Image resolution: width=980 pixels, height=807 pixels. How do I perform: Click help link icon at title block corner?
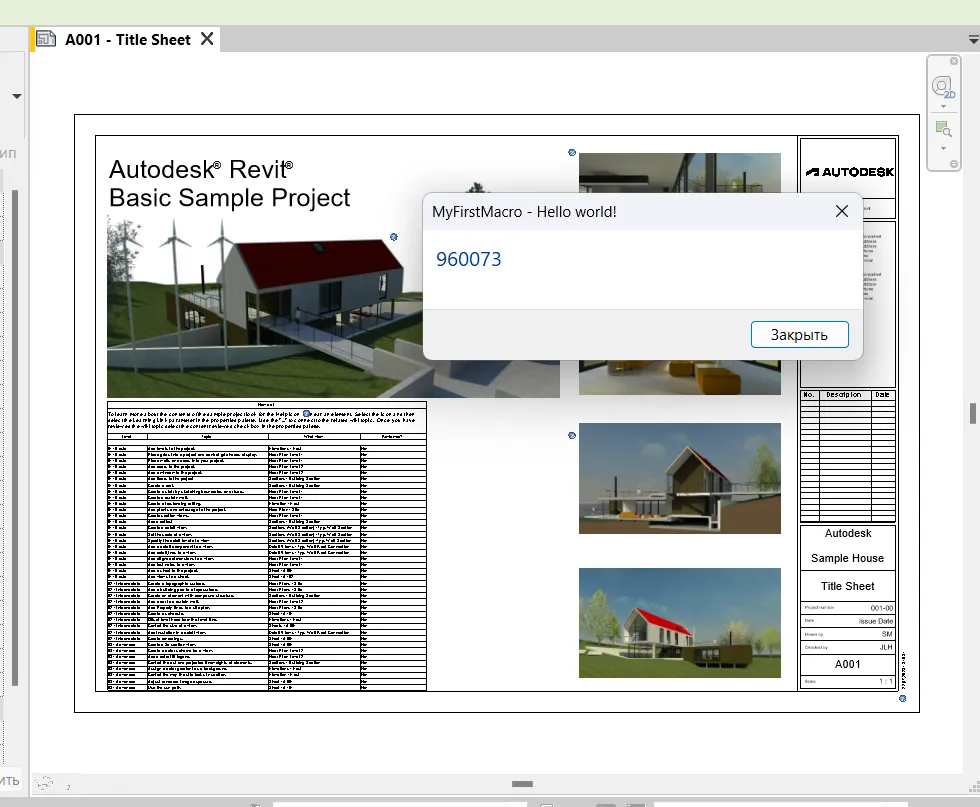[902, 698]
